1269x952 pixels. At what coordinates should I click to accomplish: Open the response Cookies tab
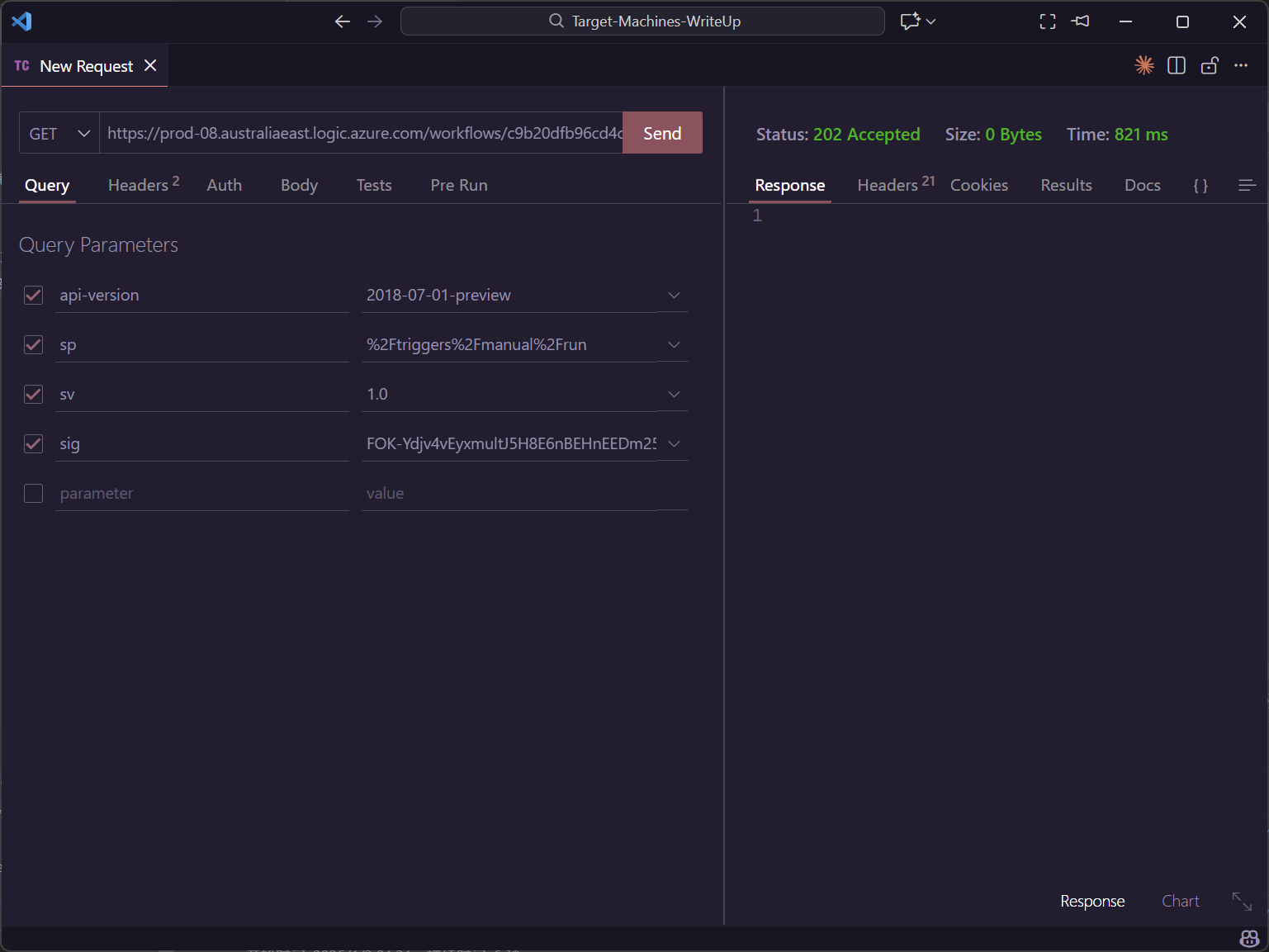point(978,186)
